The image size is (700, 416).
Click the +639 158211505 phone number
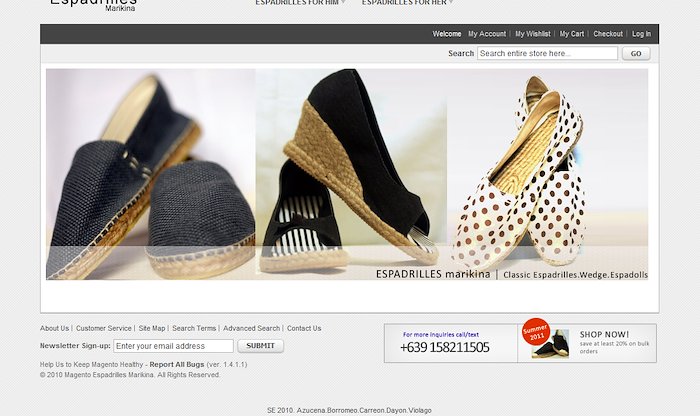click(x=445, y=347)
